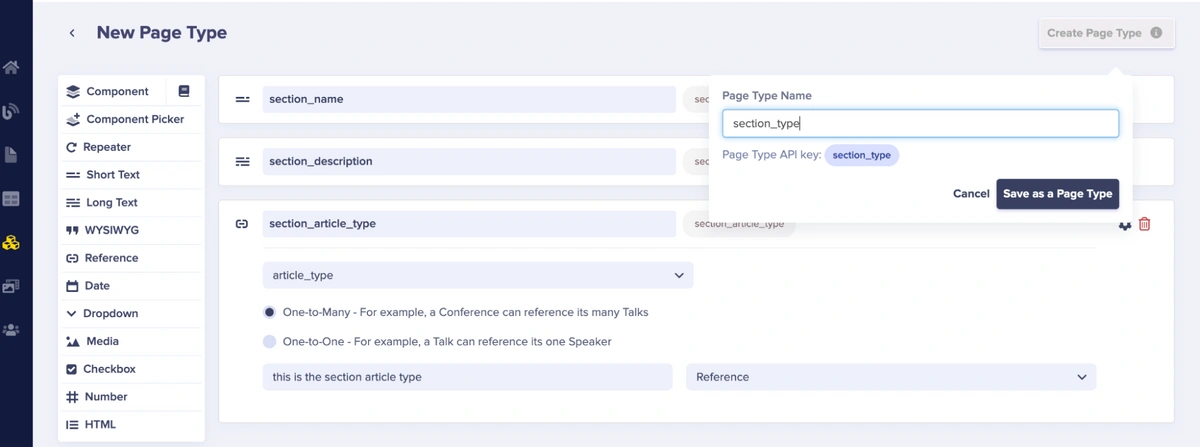Select the One-to-One radio option
Viewport: 1200px width, 447px height.
click(x=270, y=341)
